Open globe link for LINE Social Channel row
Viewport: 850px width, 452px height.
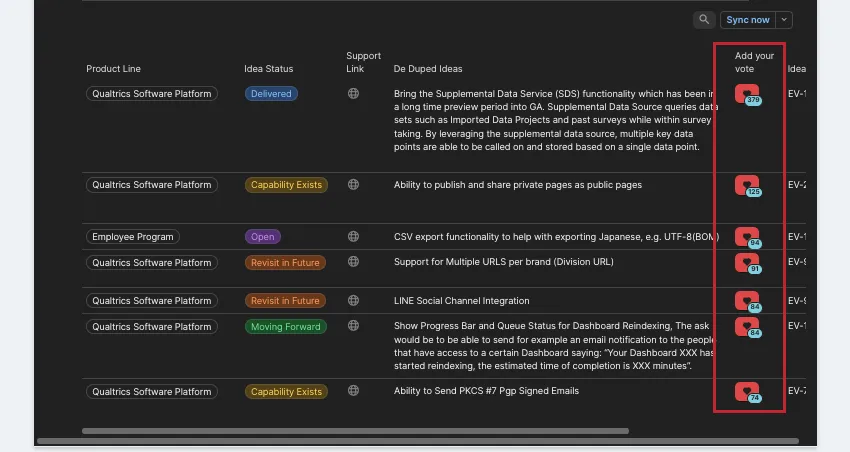pyautogui.click(x=353, y=301)
